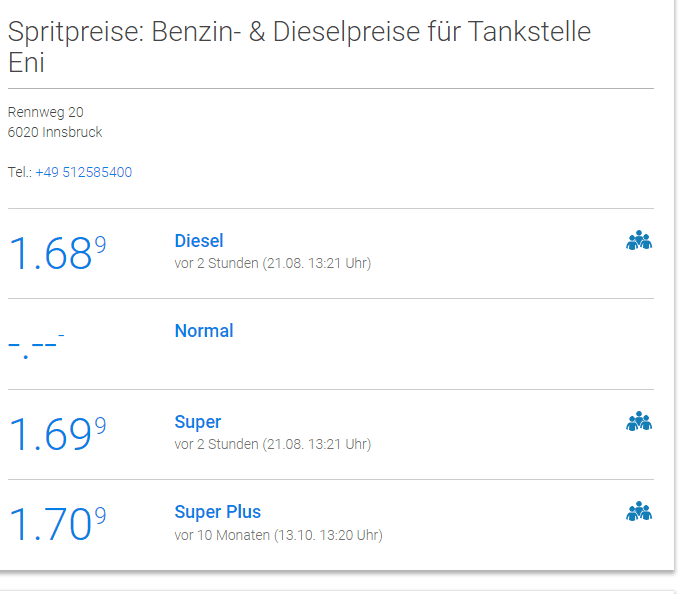Click the 6020 Innsbruck city line
This screenshot has height=594, width=678.
pyautogui.click(x=55, y=132)
